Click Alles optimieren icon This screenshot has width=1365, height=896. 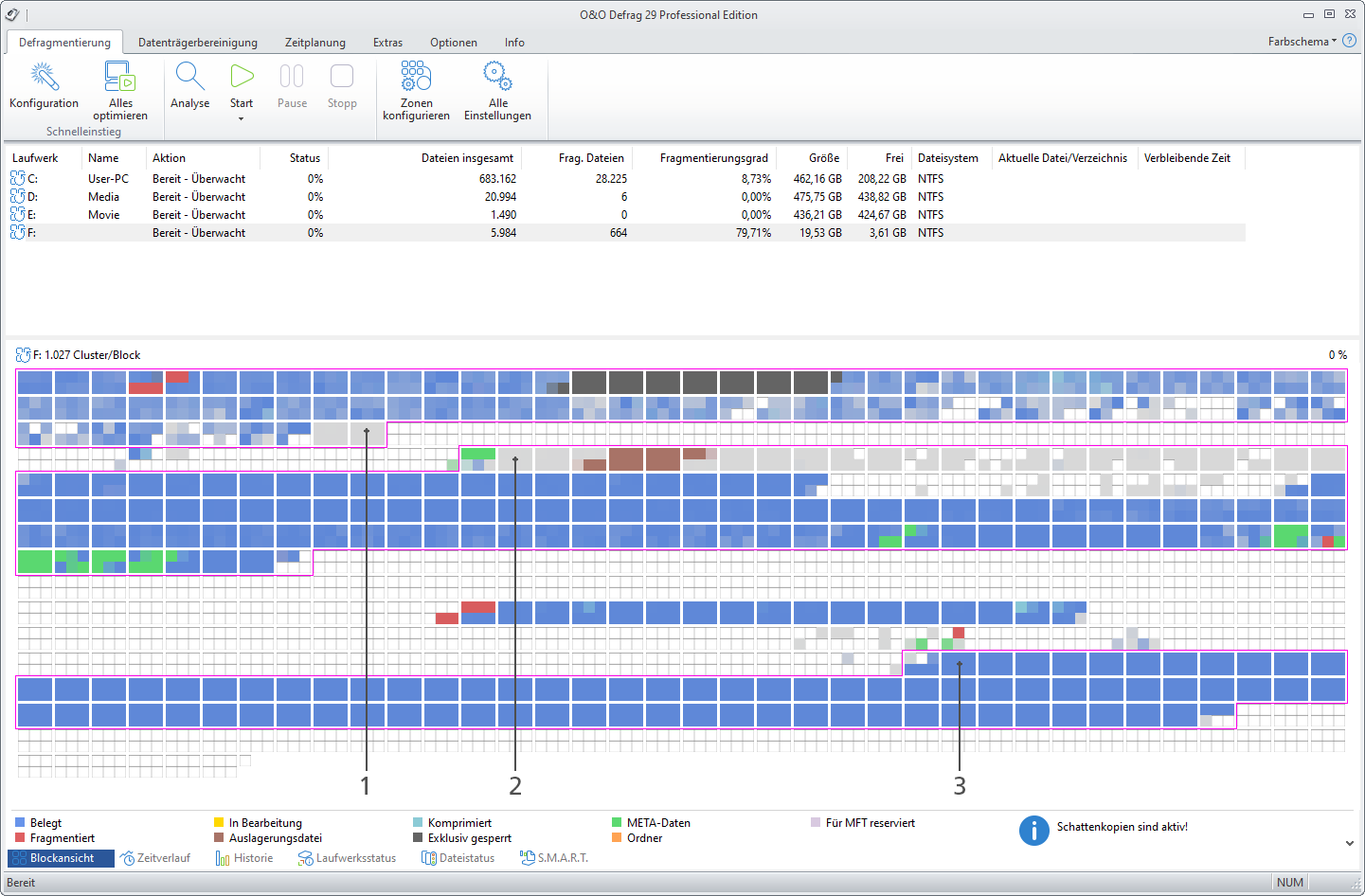[120, 77]
